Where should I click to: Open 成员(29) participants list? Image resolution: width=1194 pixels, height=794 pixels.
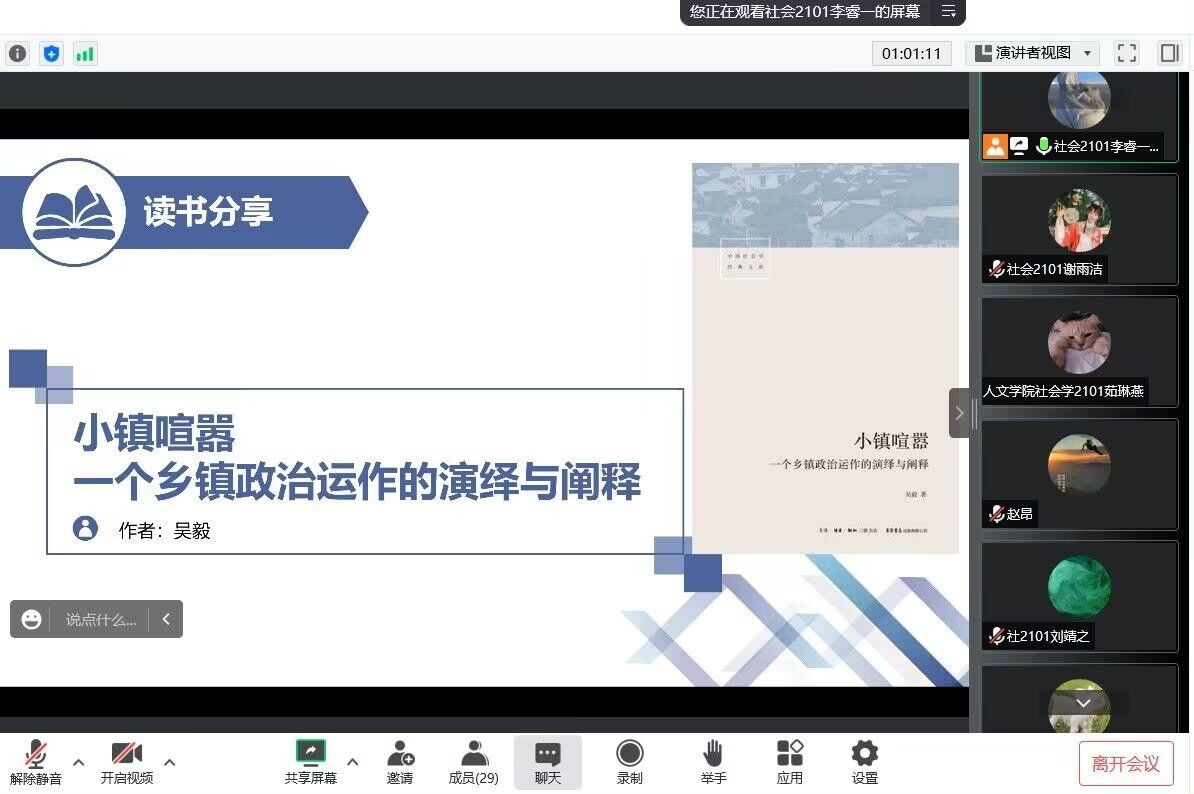473,762
